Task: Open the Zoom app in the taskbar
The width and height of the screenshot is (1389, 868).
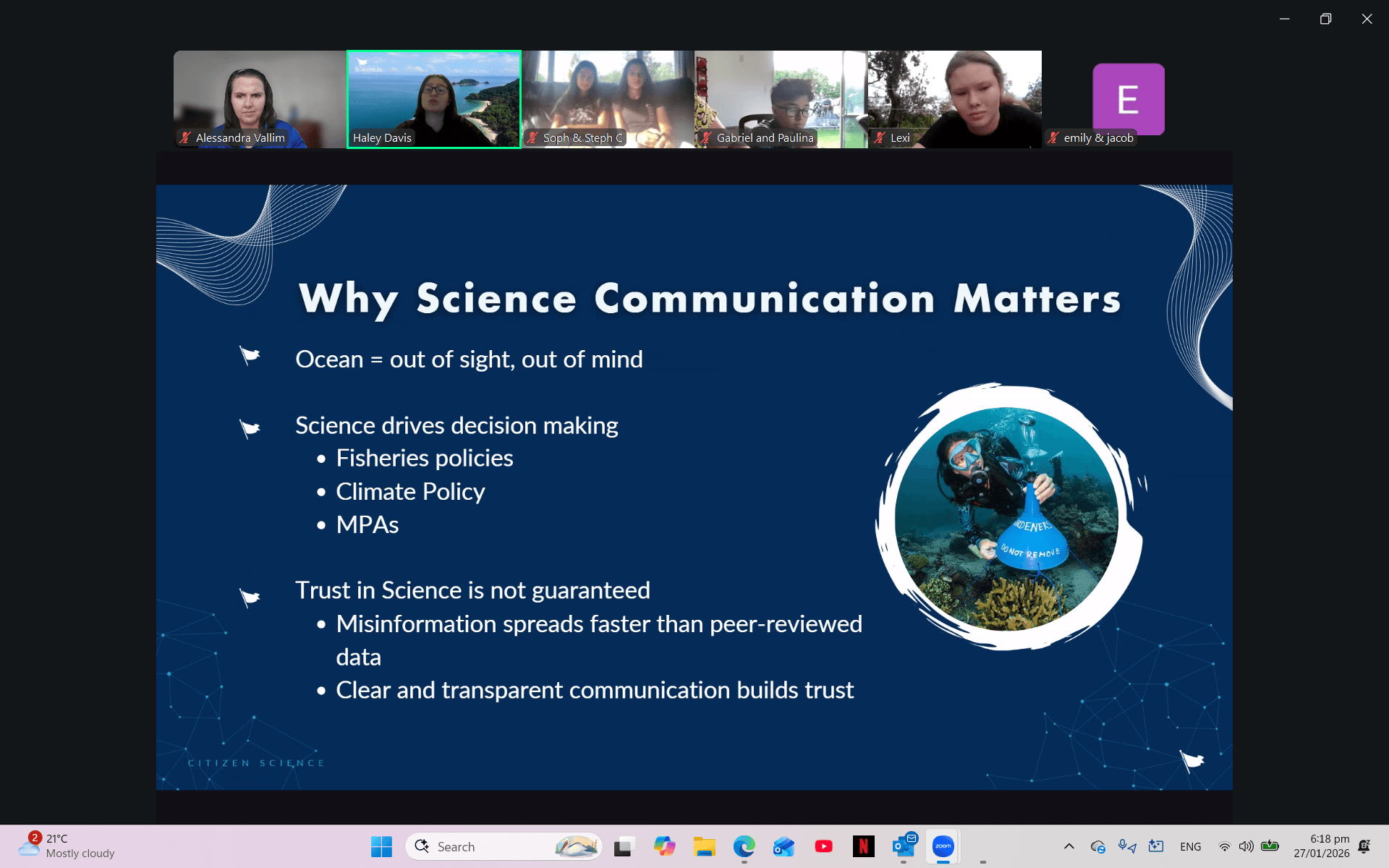Action: click(x=943, y=846)
